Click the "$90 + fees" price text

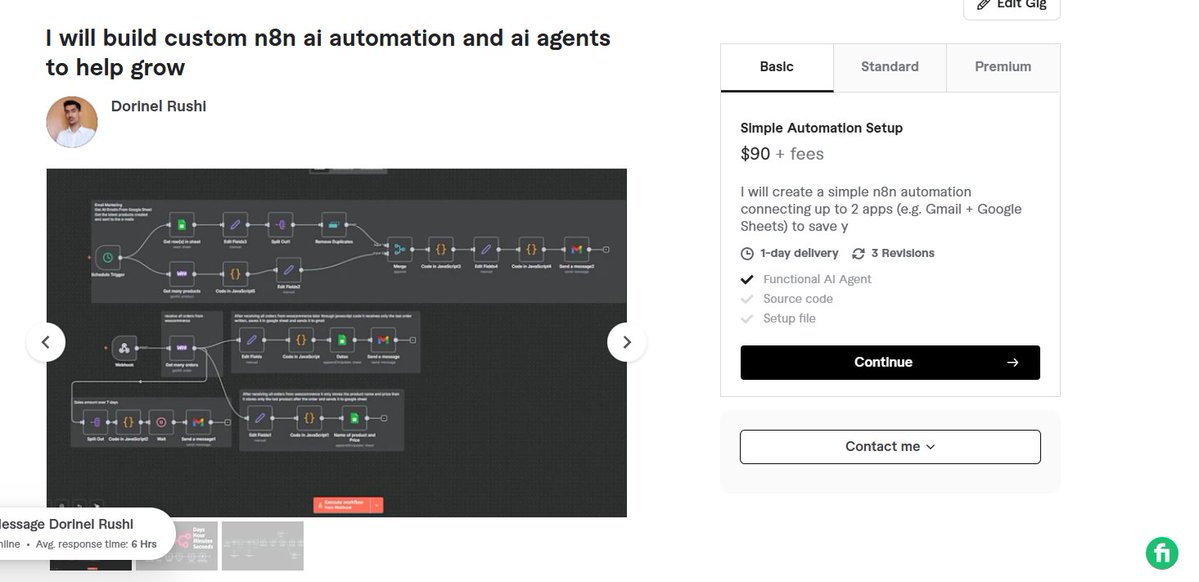click(x=782, y=154)
